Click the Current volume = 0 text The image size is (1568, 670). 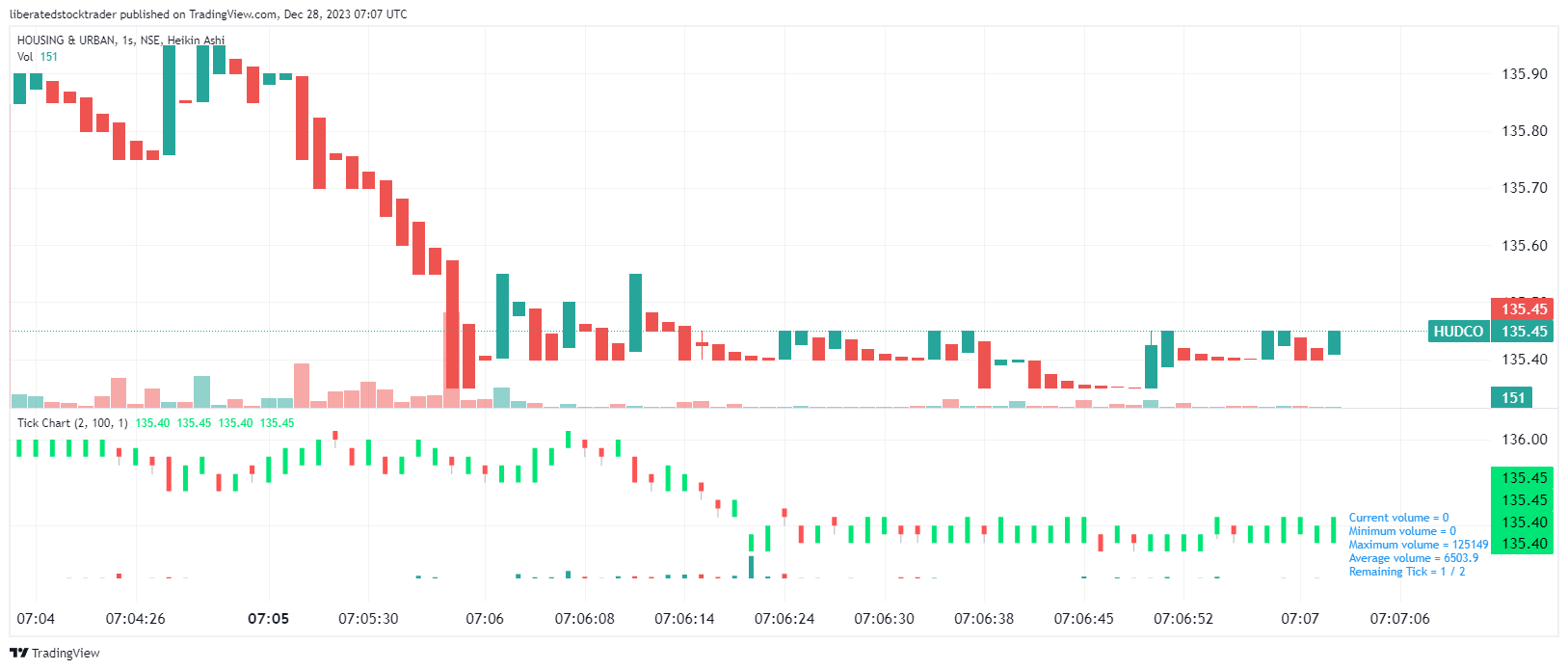coord(1398,518)
